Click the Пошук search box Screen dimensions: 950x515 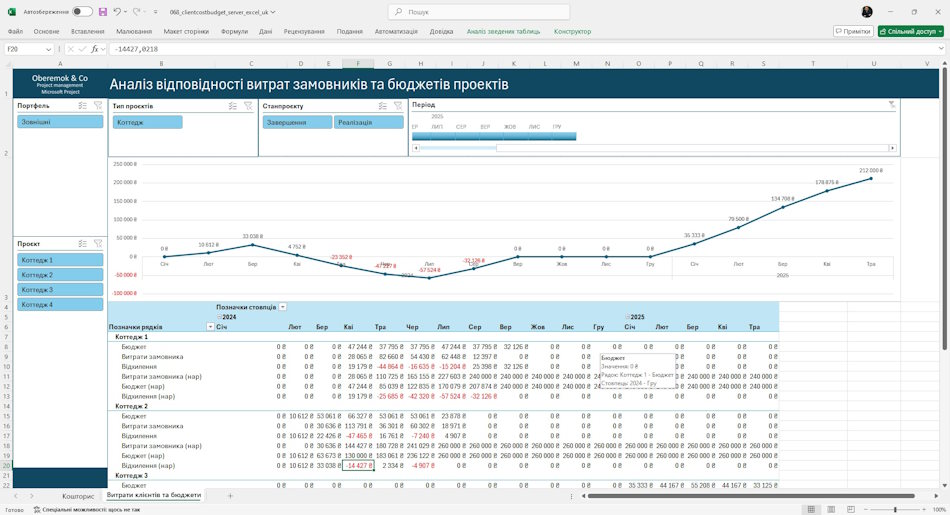click(479, 12)
